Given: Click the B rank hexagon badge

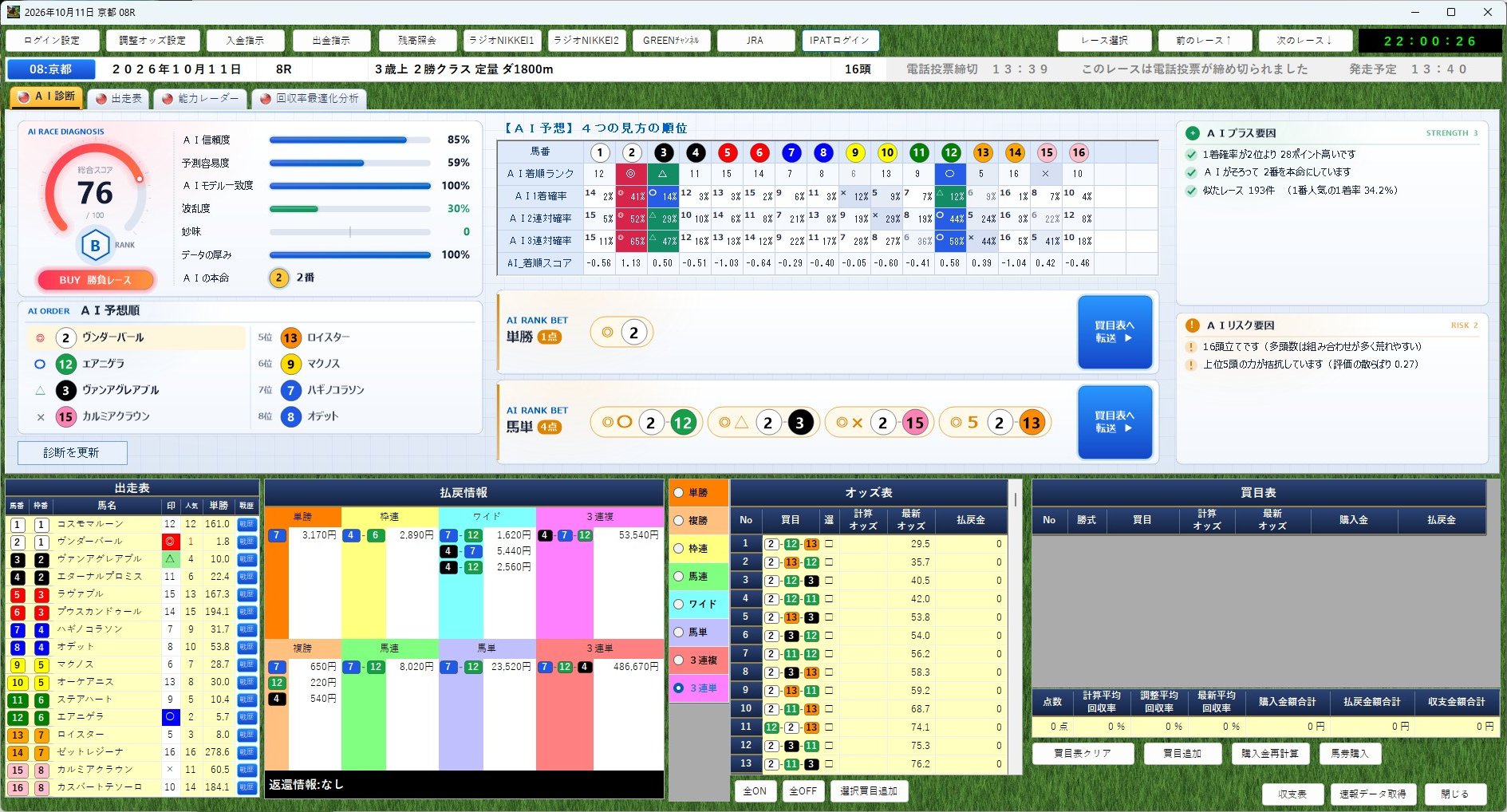Looking at the screenshot, I should pyautogui.click(x=95, y=245).
